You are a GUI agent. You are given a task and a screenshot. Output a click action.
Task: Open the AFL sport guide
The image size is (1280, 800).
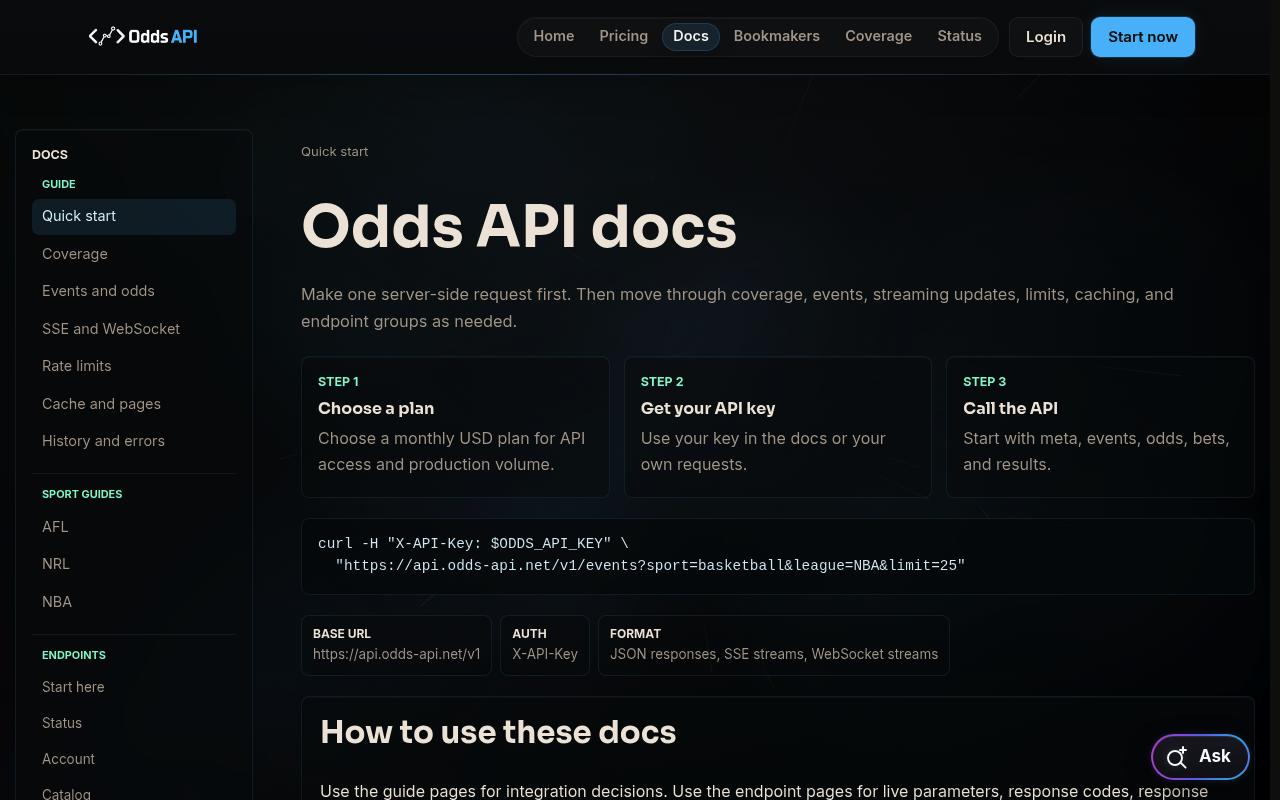pos(134,527)
